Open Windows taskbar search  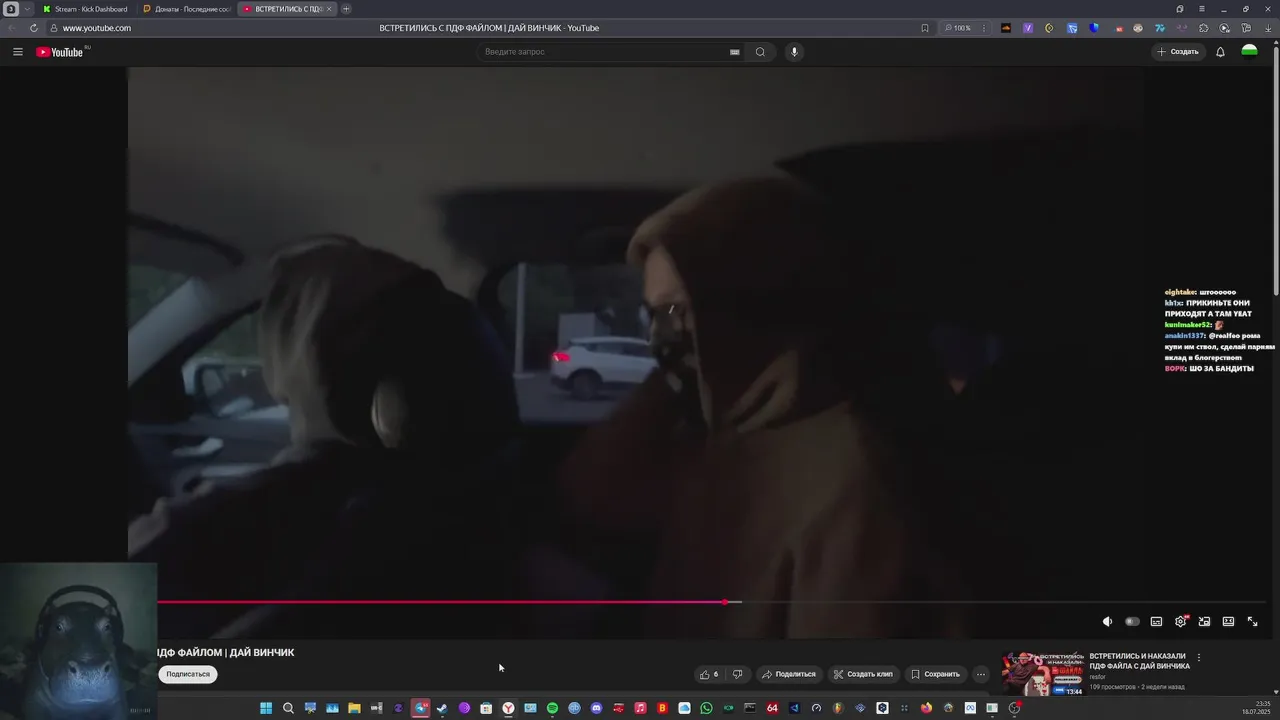coord(288,708)
